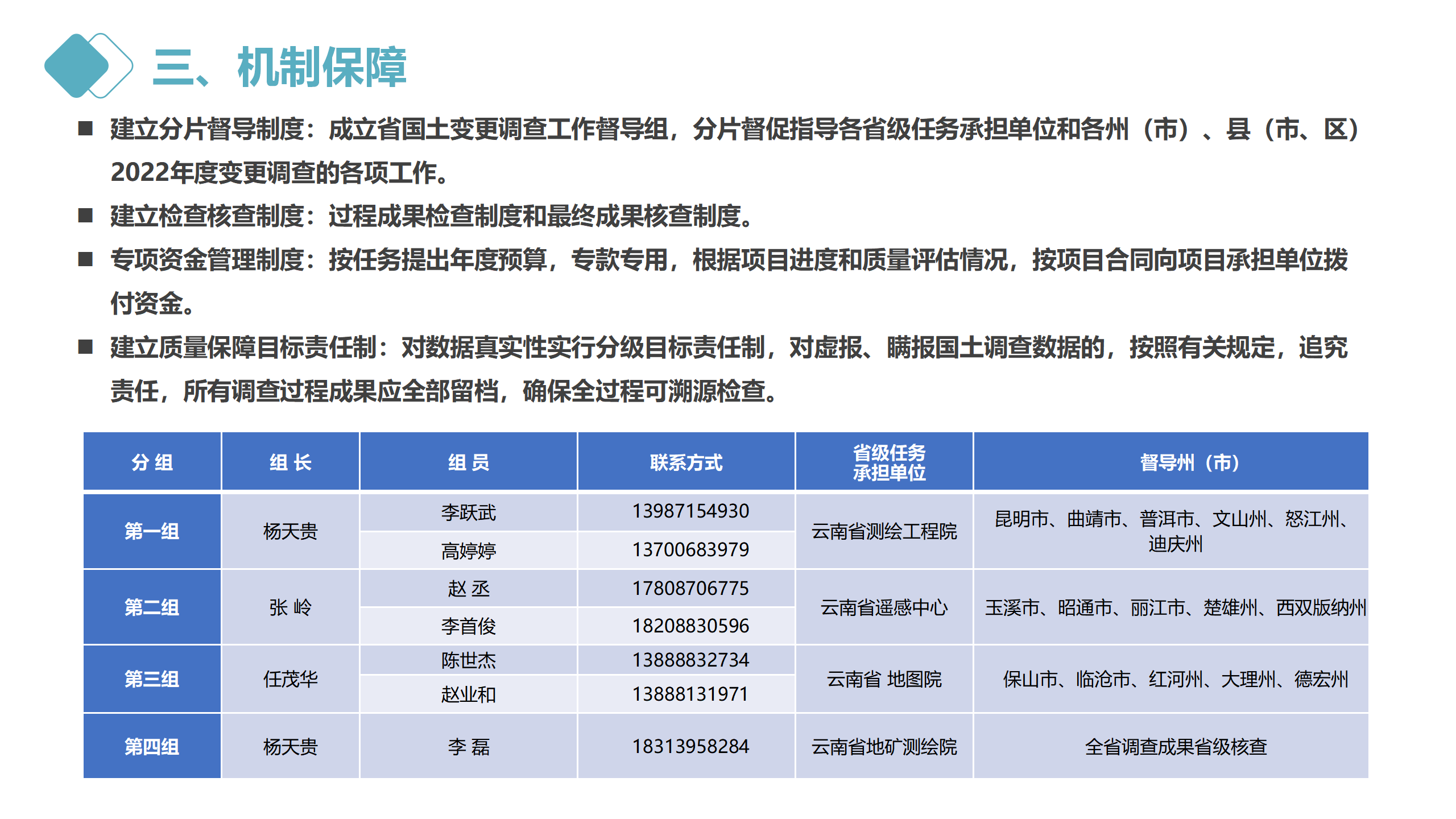Viewport: 1456px width, 819px height.
Task: Select the bullet text 建立质量保障目标责任制
Action: click(244, 348)
